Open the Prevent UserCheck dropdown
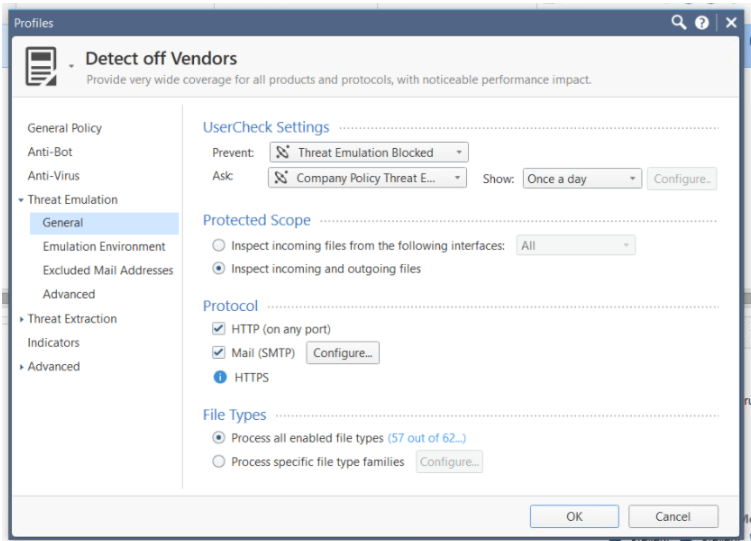751x541 pixels. point(369,152)
